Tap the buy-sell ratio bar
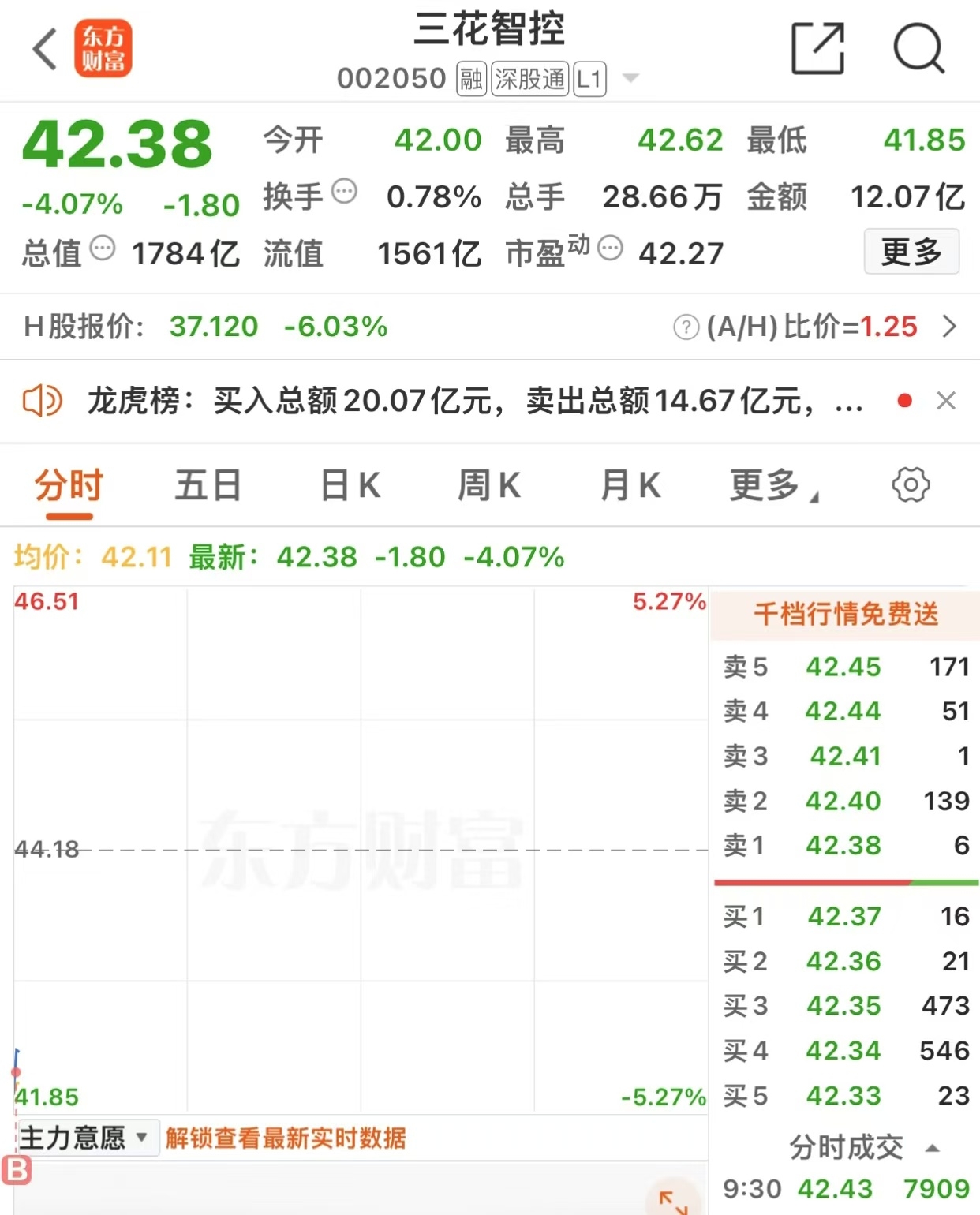This screenshot has width=980, height=1215. (846, 883)
